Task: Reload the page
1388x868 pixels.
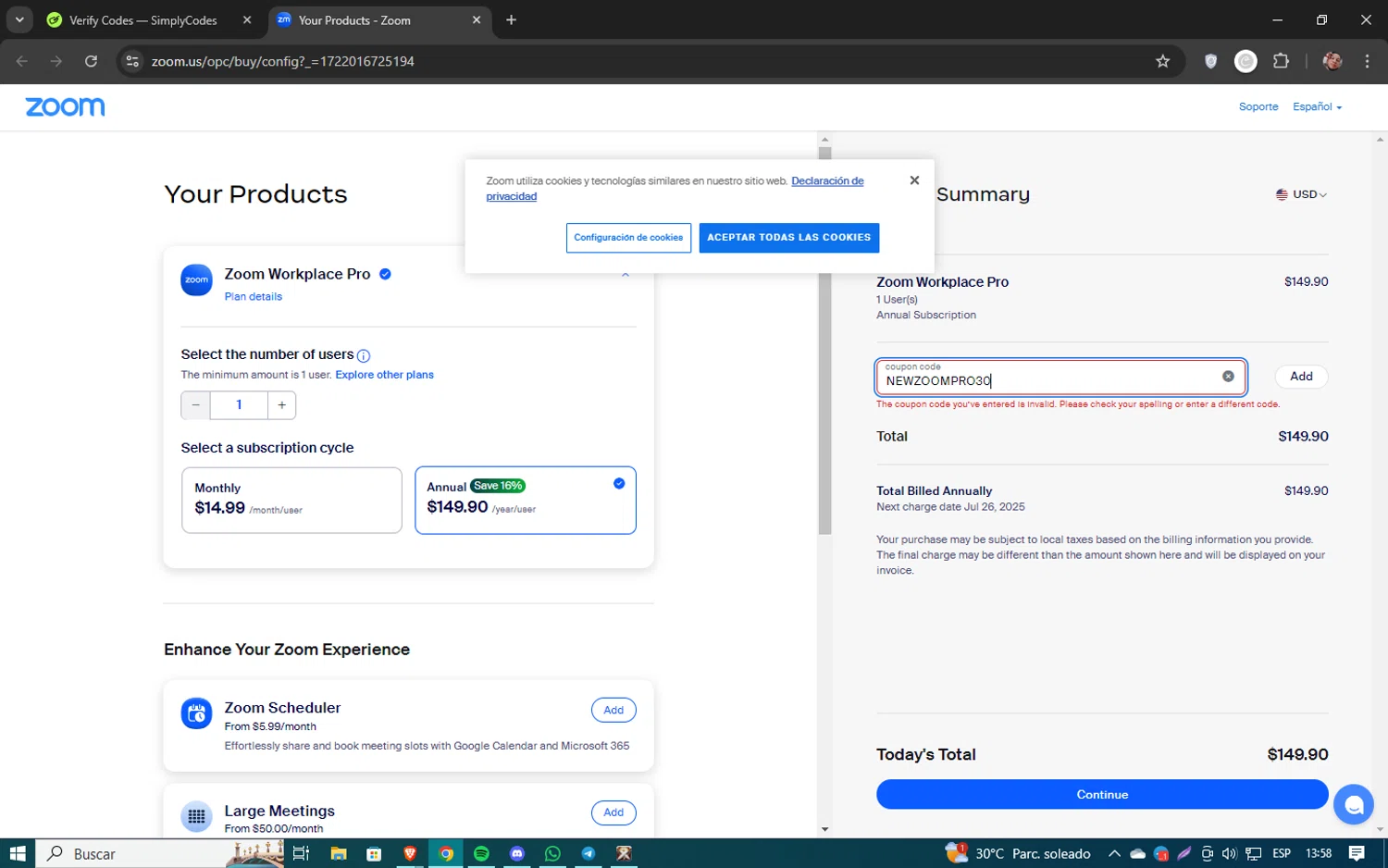Action: pos(91,61)
